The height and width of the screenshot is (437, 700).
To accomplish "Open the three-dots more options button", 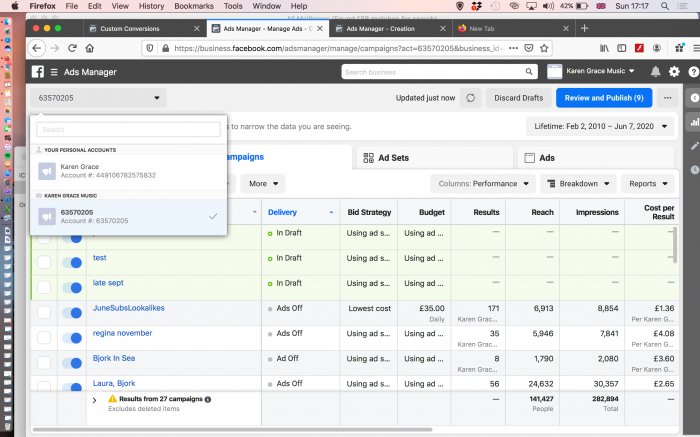I will tap(667, 98).
